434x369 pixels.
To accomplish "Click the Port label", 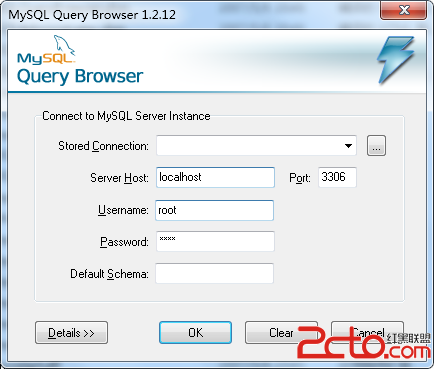I will pyautogui.click(x=300, y=178).
